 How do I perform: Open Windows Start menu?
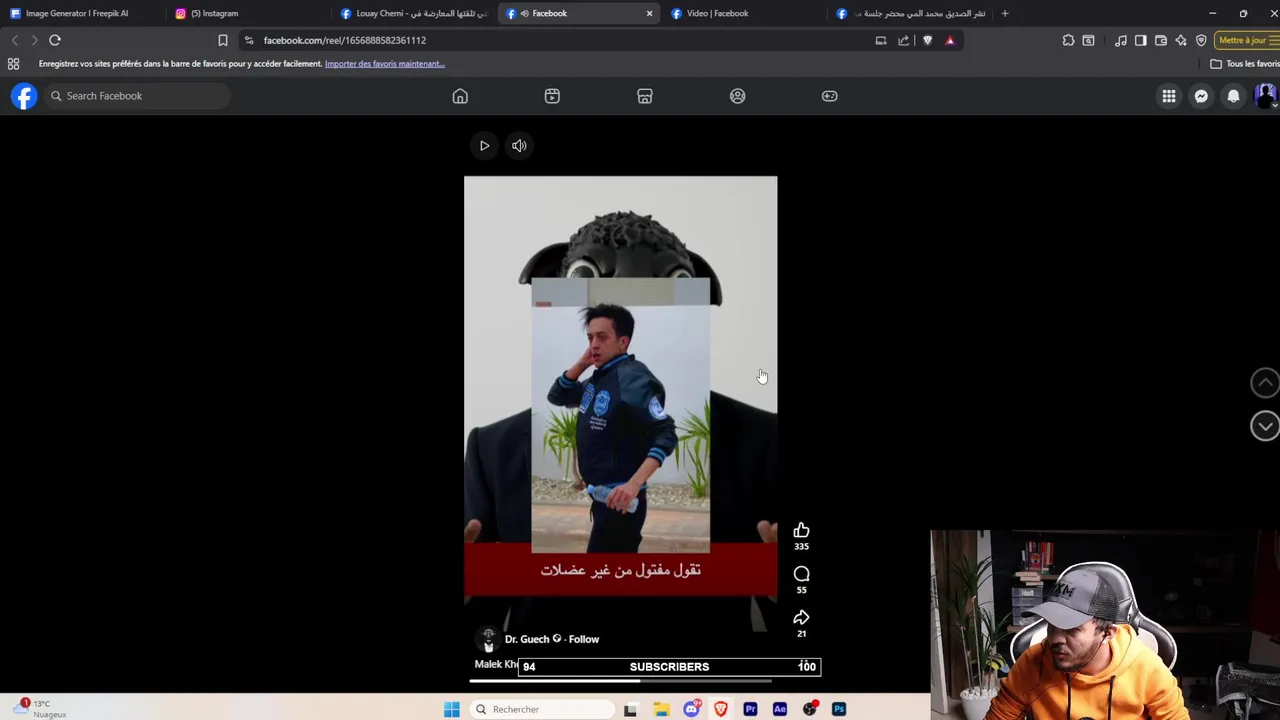(x=451, y=709)
